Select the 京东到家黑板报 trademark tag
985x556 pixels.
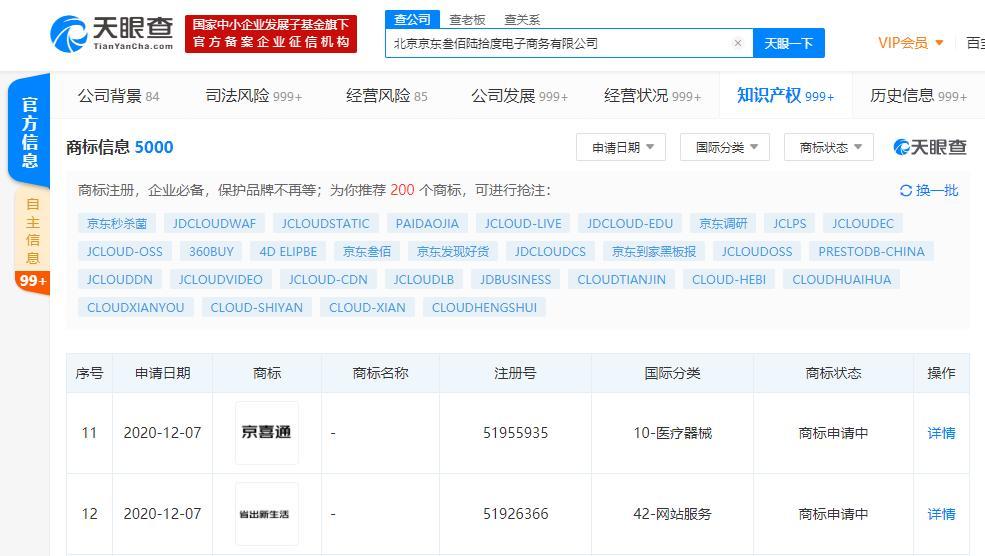[x=654, y=251]
